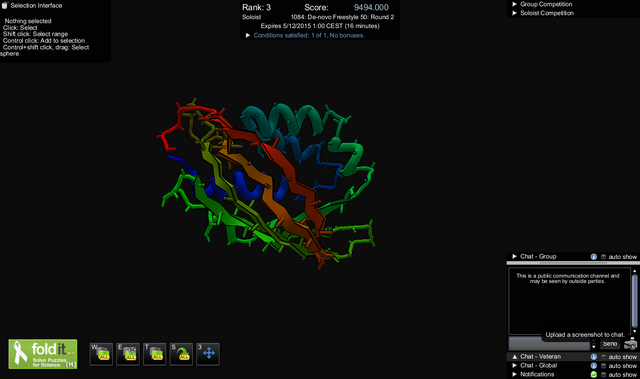Click the green Notifications status icon
The image size is (640, 379).
(x=593, y=375)
